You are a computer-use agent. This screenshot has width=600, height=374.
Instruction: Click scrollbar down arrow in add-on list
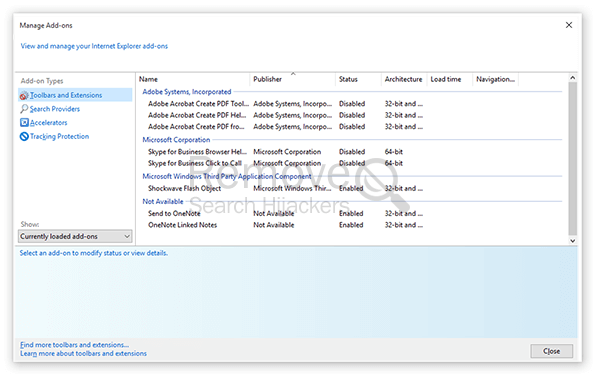[x=572, y=241]
